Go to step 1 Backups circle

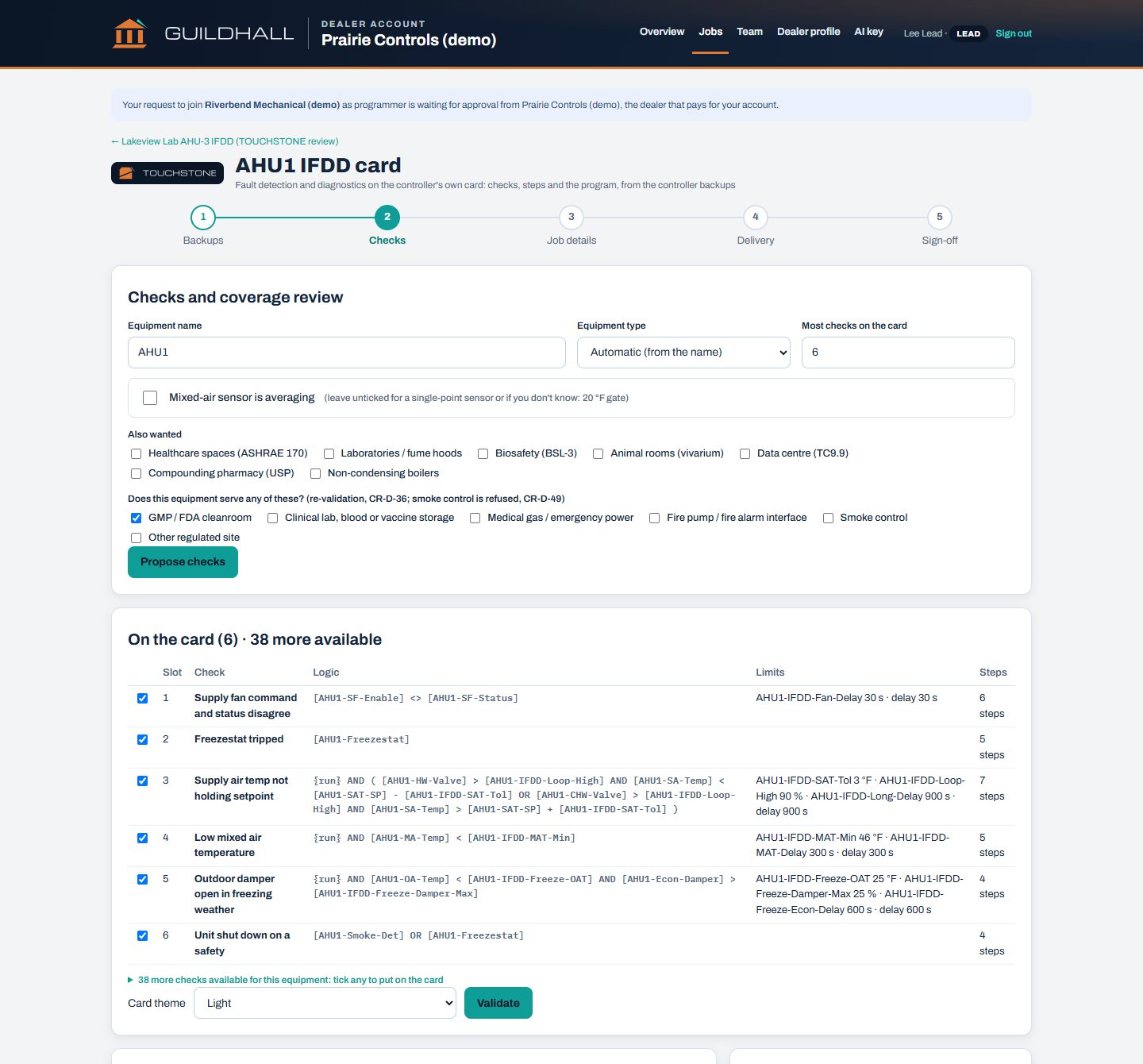[203, 217]
